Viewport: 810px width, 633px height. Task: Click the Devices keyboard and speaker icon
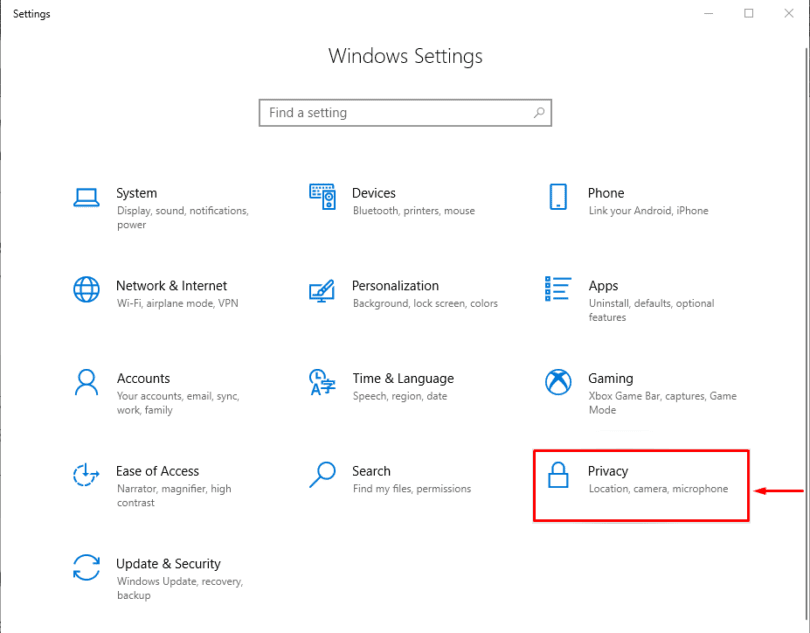(x=322, y=196)
